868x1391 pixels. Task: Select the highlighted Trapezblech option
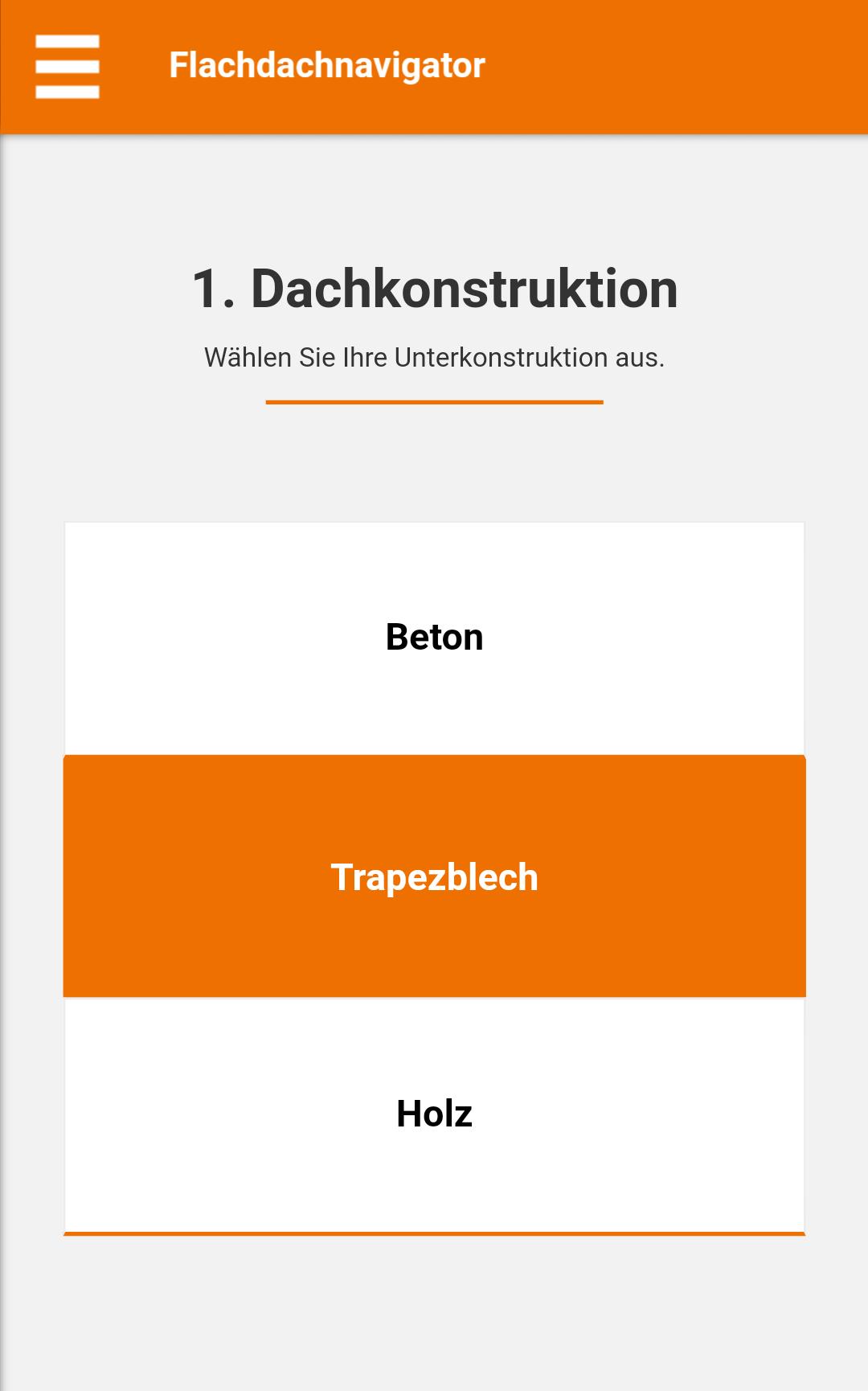pyautogui.click(x=434, y=876)
